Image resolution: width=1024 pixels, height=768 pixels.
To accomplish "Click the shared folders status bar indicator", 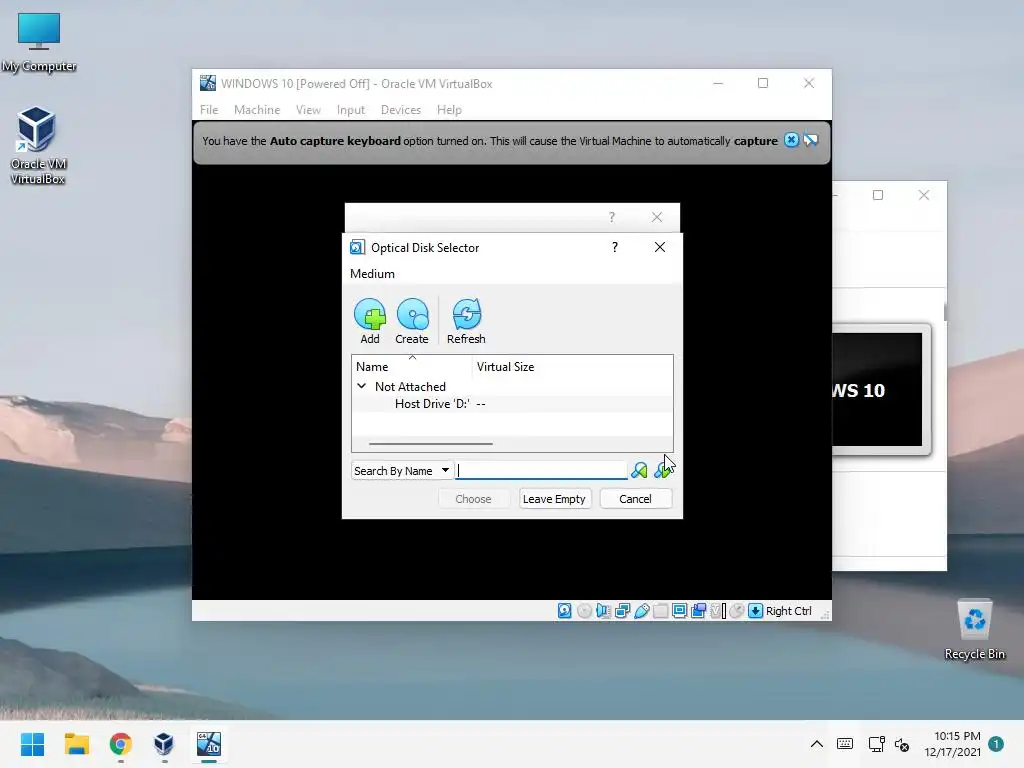I will (660, 611).
